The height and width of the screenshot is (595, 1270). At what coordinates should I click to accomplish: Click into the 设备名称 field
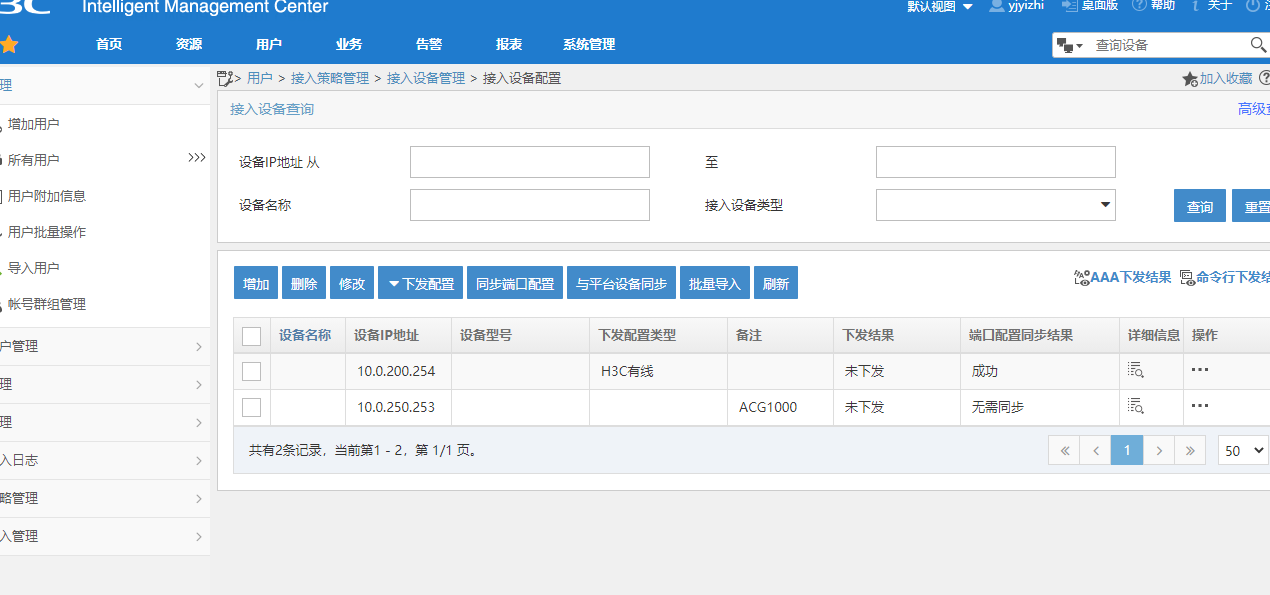click(530, 205)
